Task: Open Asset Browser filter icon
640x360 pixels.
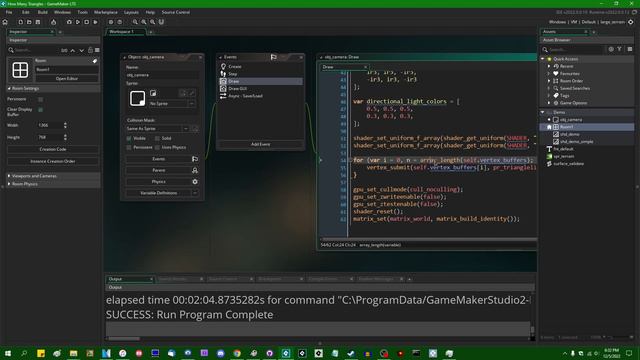Action: point(620,49)
